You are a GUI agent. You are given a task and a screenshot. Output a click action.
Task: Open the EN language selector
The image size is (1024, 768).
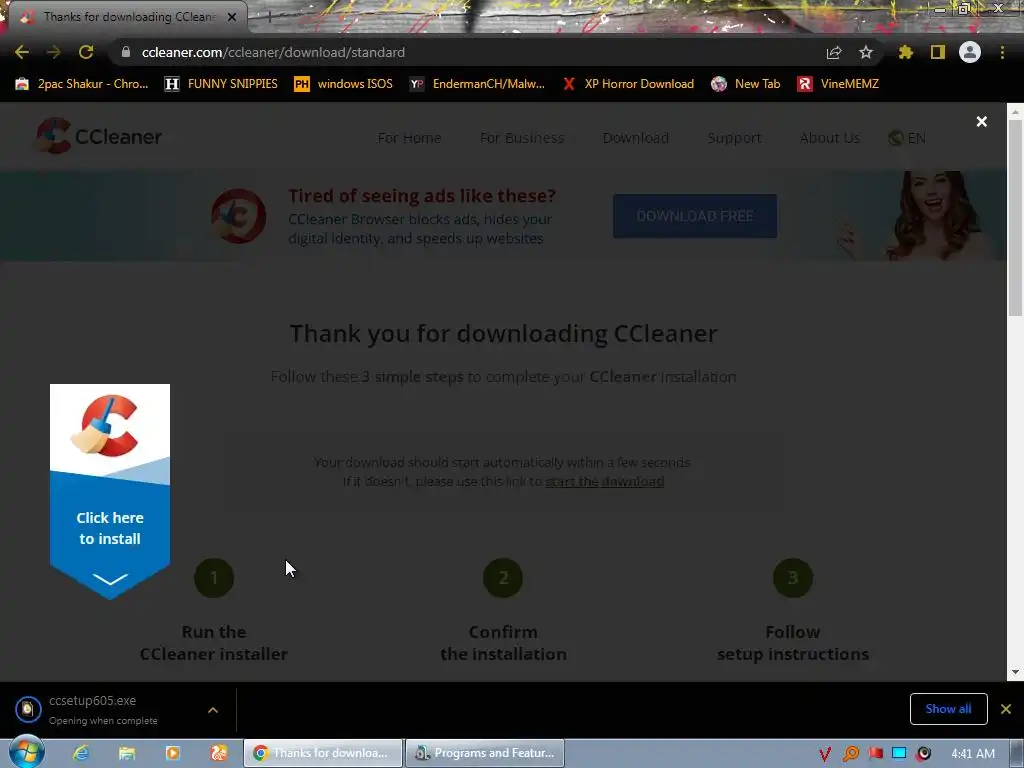pyautogui.click(x=907, y=138)
